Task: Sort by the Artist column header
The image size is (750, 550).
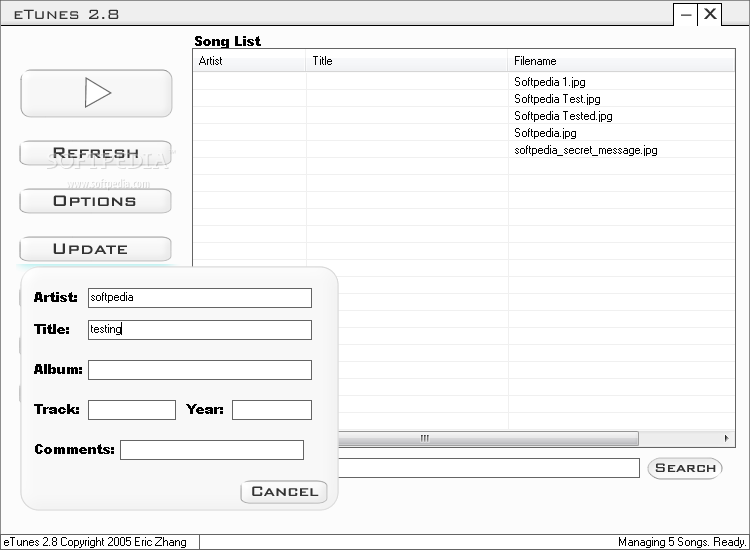Action: coord(249,61)
